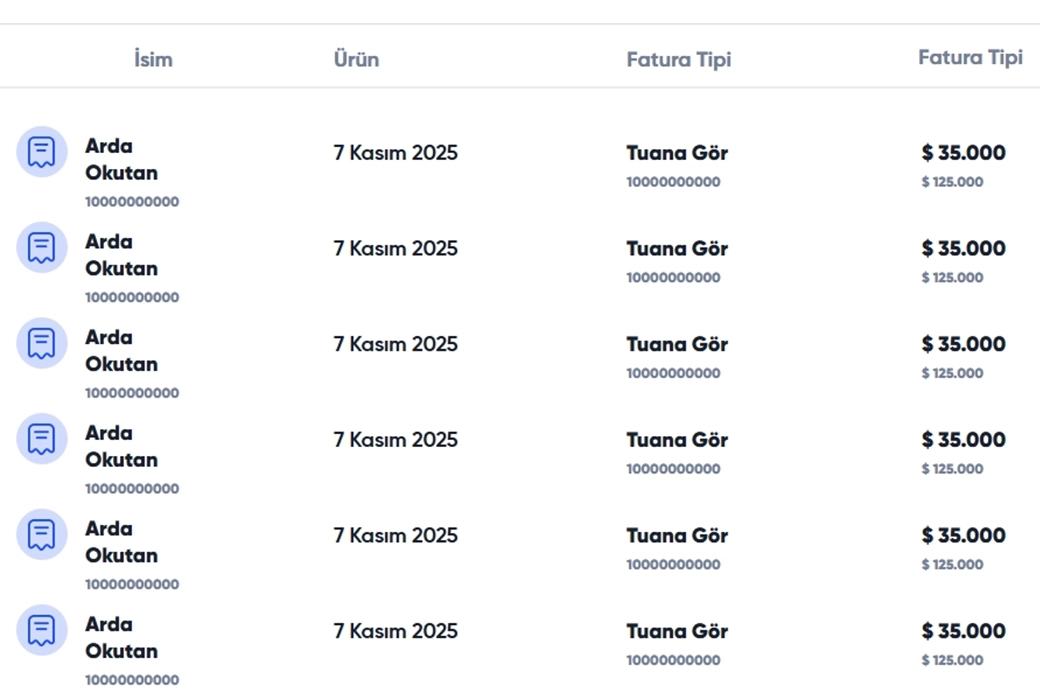Select the third row's receipt icon

(42, 343)
